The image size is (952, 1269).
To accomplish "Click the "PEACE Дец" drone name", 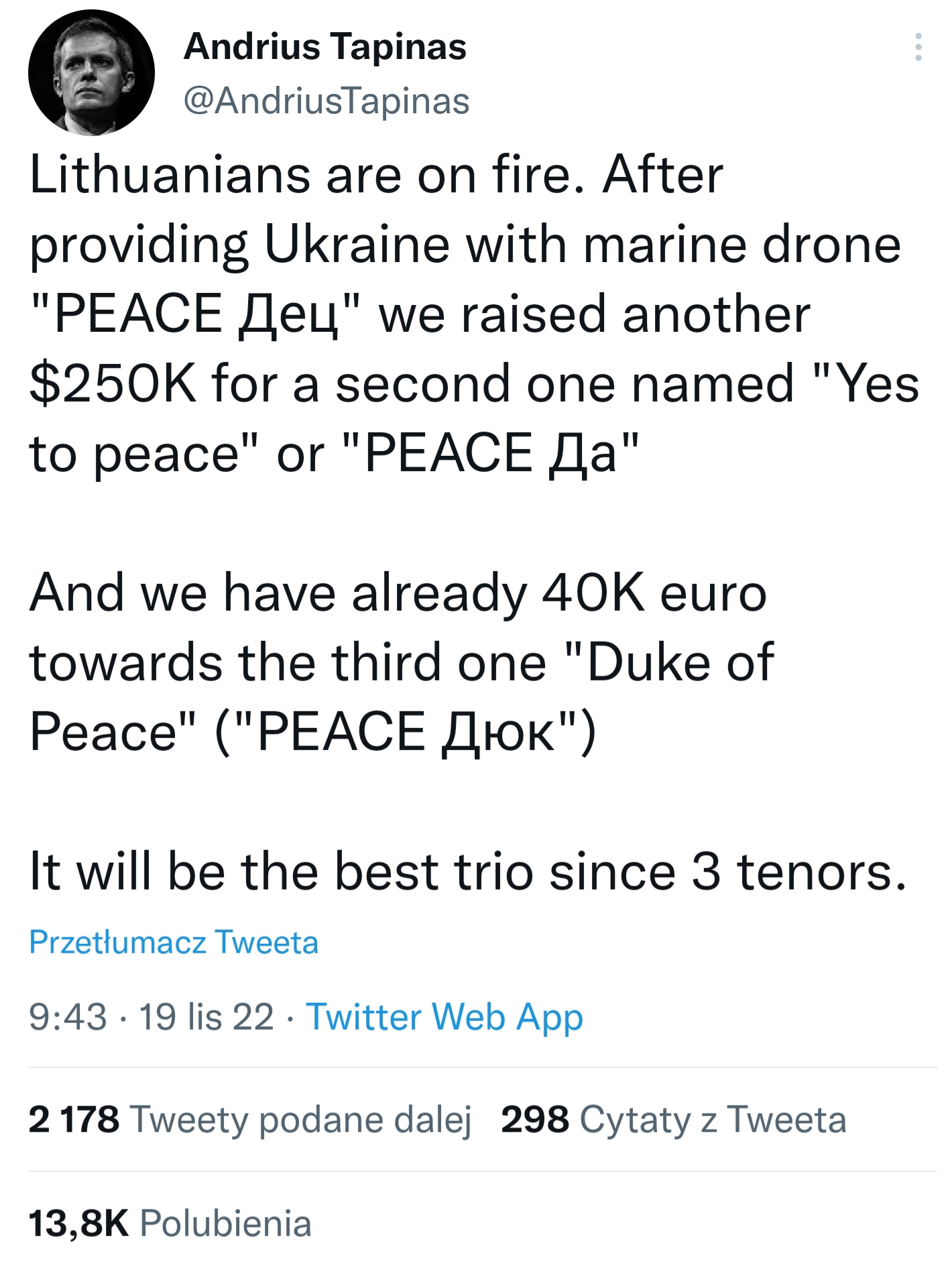I will coord(195,314).
